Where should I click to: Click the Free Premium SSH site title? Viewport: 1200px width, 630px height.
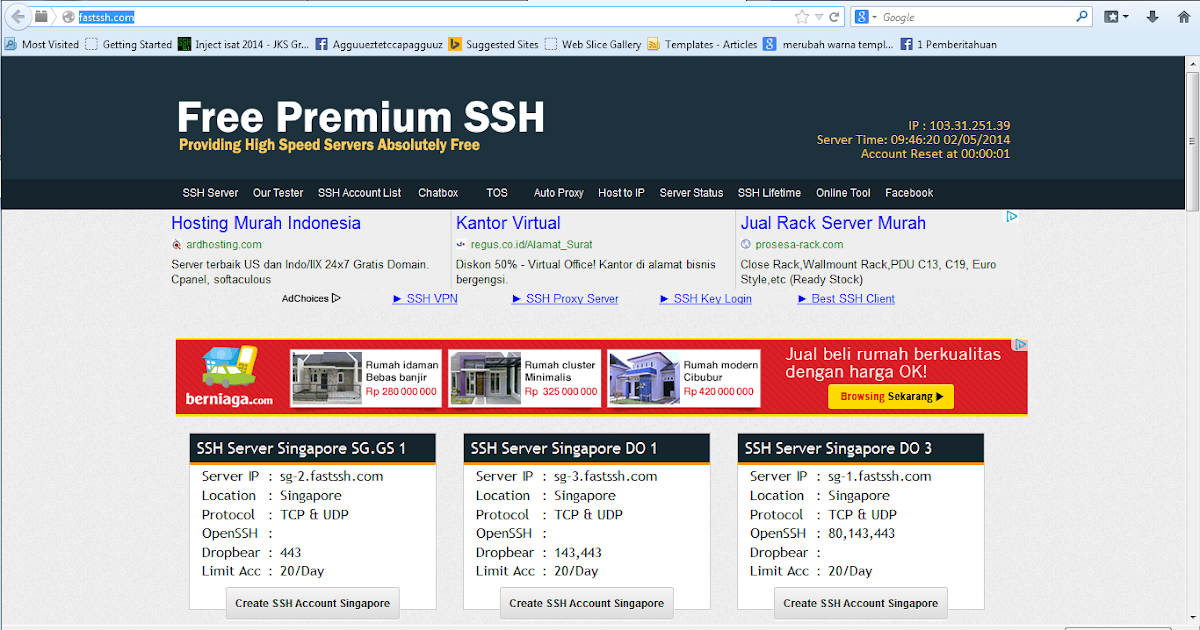(361, 118)
